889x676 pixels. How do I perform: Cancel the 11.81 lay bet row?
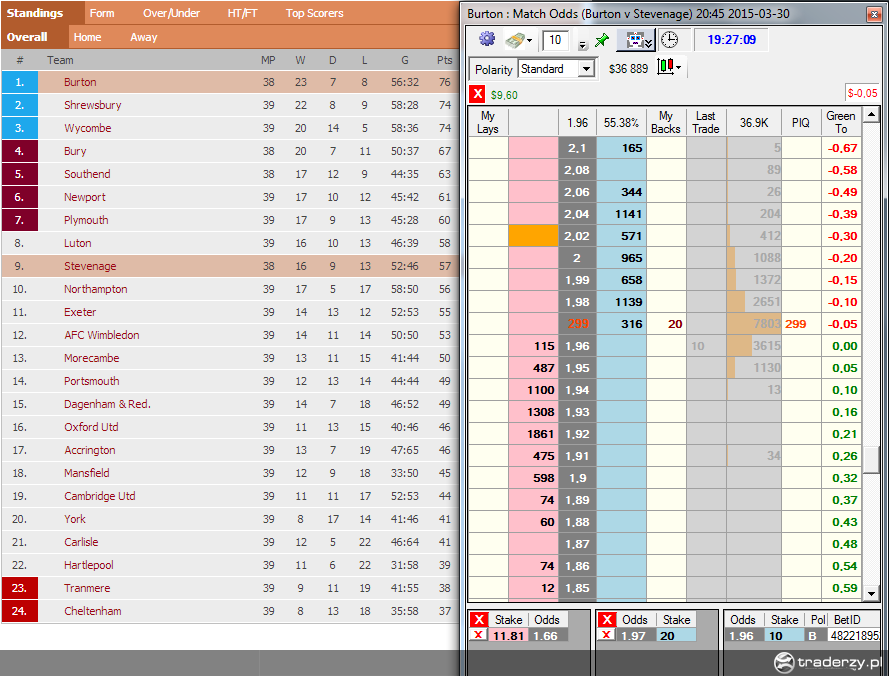pos(479,635)
